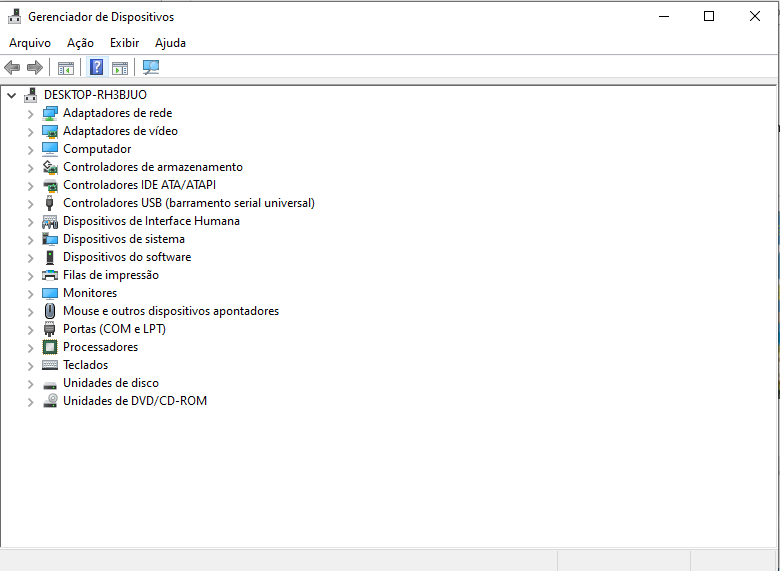Screen dimensions: 780x571
Task: Expand the Monitores chevron
Action: click(30, 293)
